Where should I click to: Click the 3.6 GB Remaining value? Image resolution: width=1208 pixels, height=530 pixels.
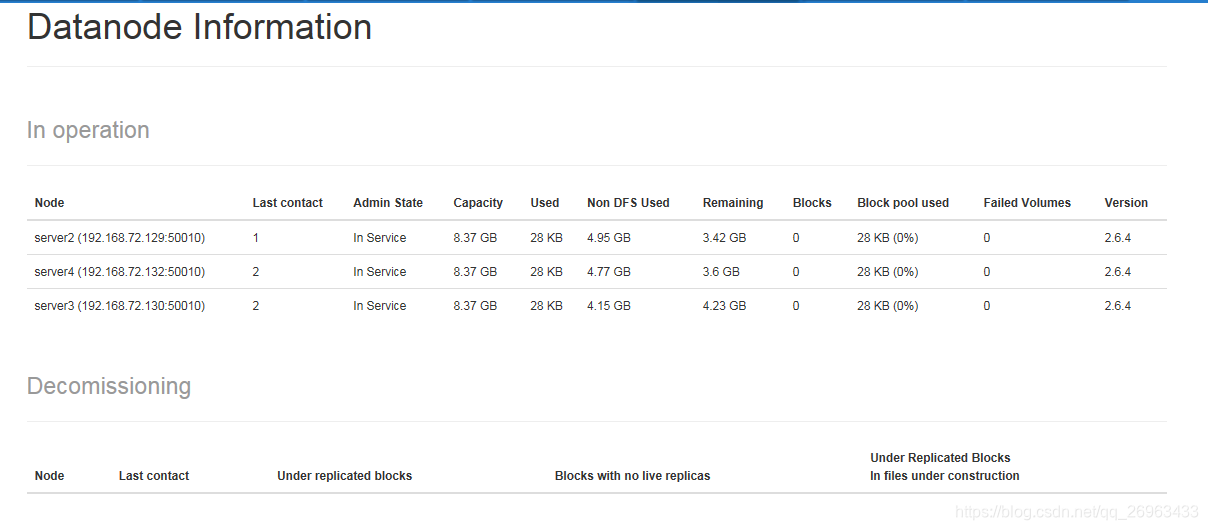pos(721,272)
